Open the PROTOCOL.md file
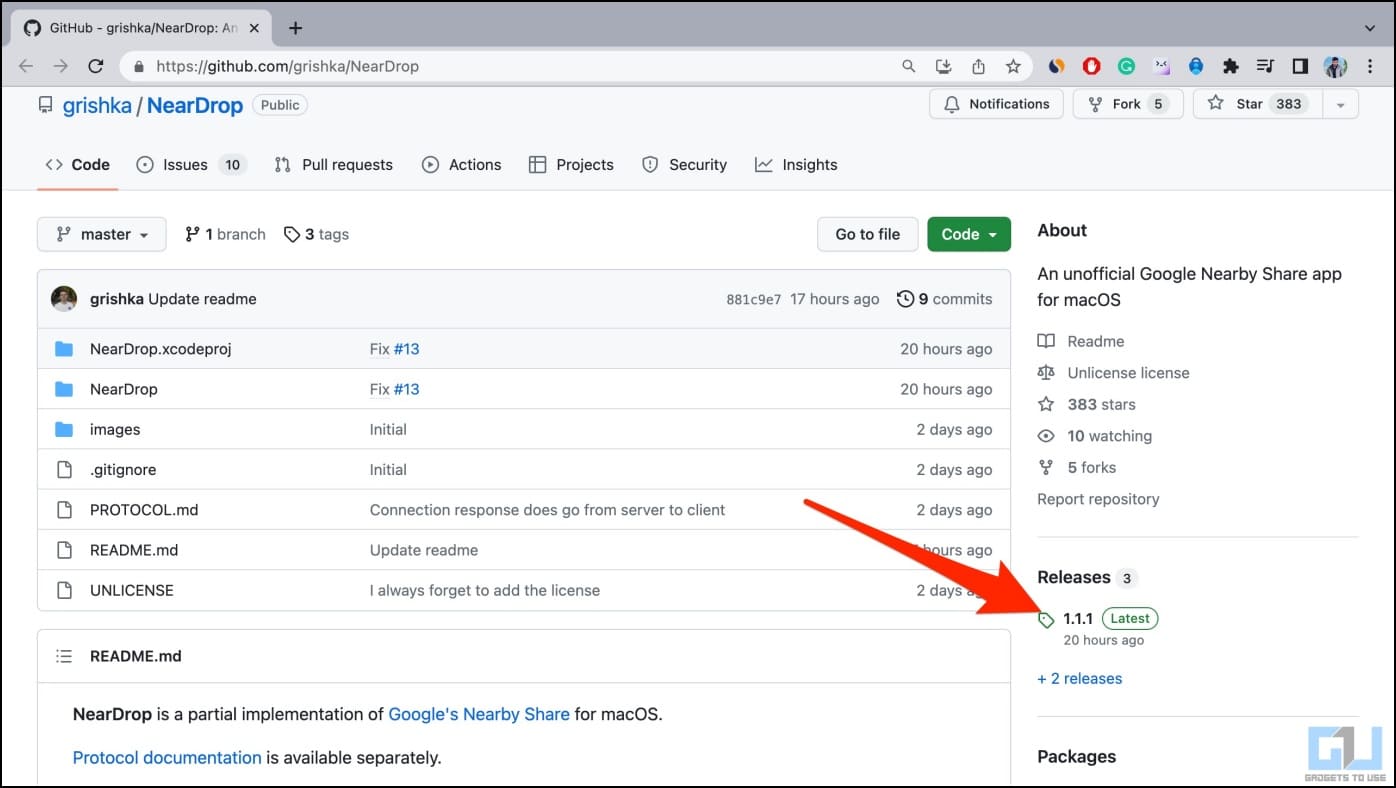This screenshot has width=1396, height=788. point(144,510)
